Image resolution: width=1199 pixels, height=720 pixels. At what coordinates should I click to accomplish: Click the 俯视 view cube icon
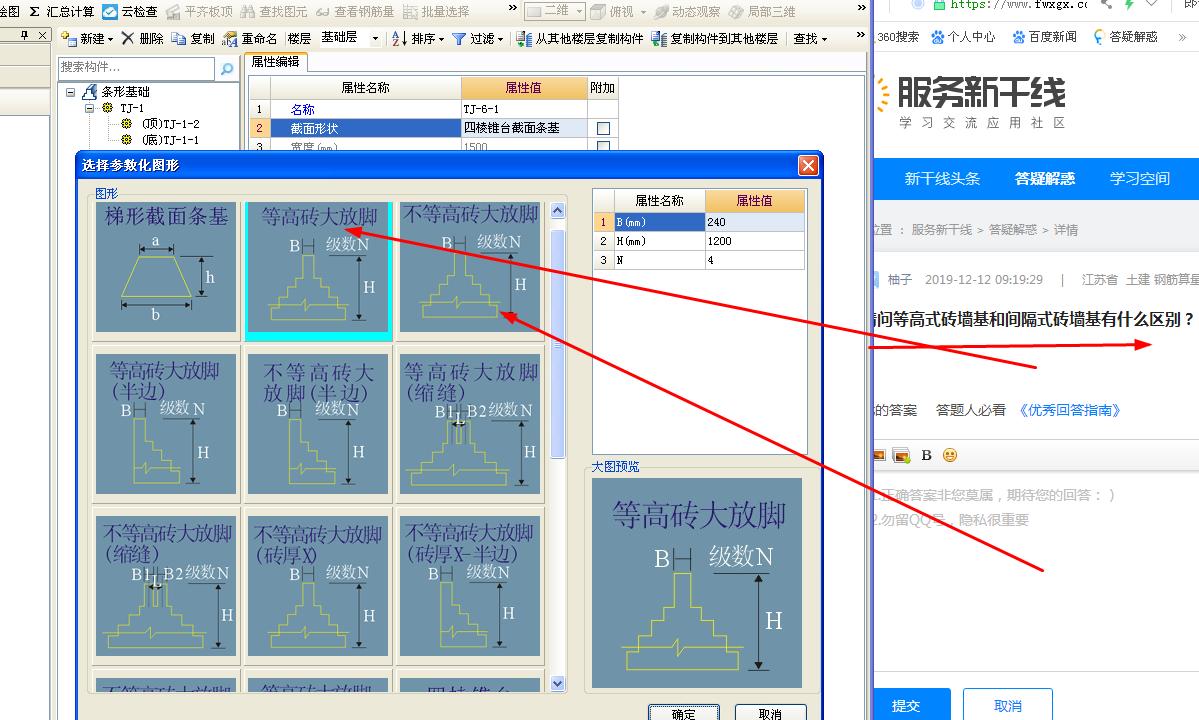(599, 11)
